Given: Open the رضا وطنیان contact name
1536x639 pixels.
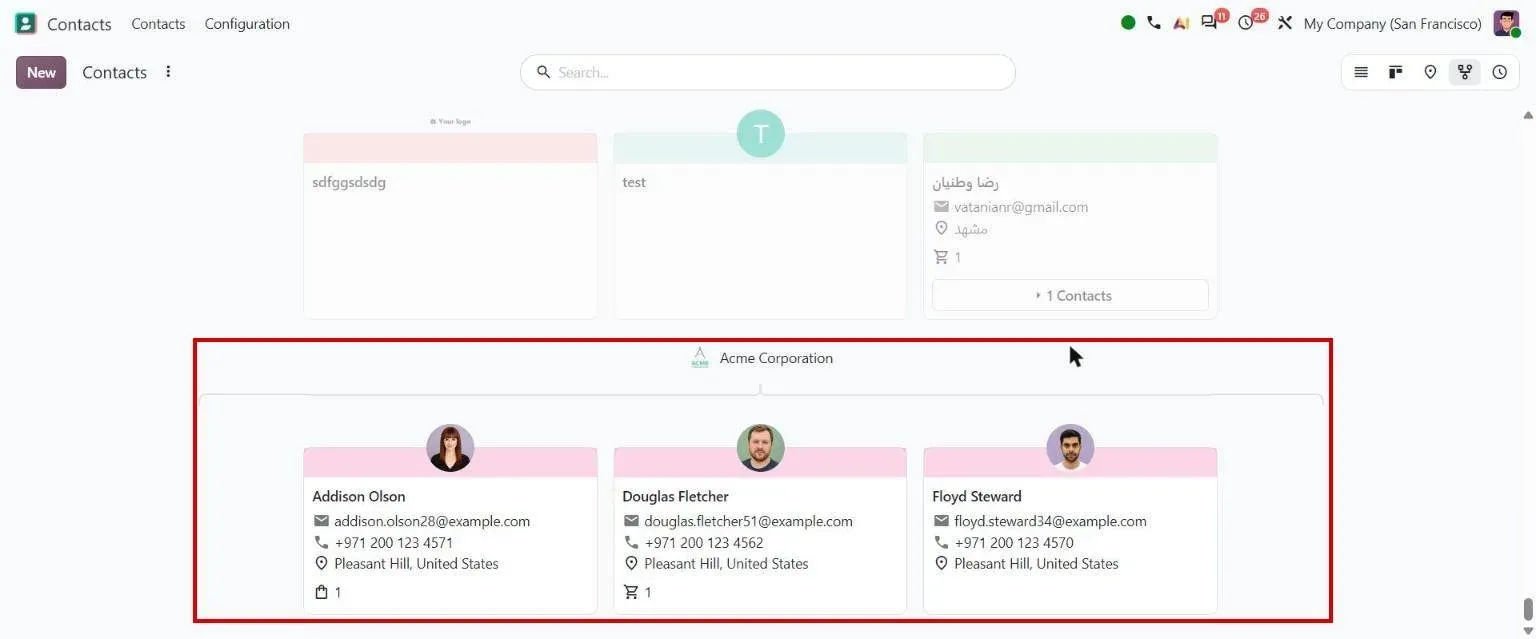Looking at the screenshot, I should click(966, 182).
